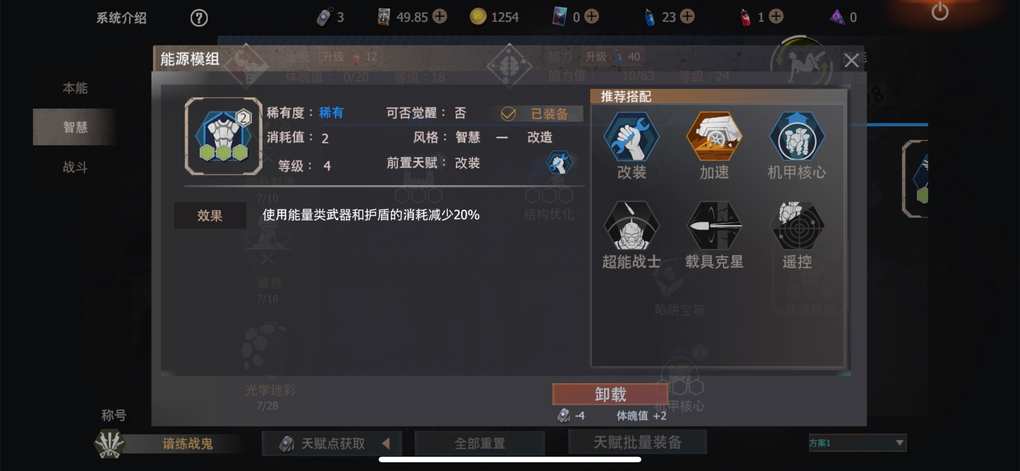Close the 能源模组 dialog
The height and width of the screenshot is (471, 1020).
coord(851,61)
